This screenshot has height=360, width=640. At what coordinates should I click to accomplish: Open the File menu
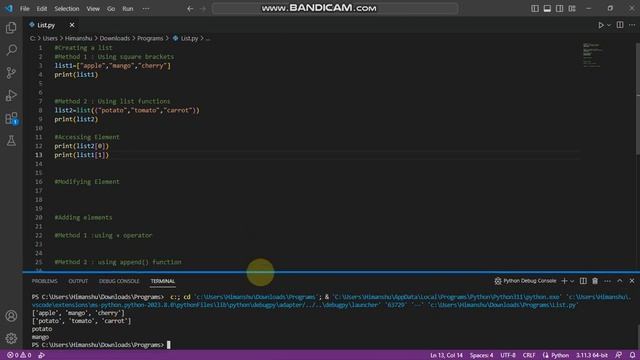coord(24,9)
